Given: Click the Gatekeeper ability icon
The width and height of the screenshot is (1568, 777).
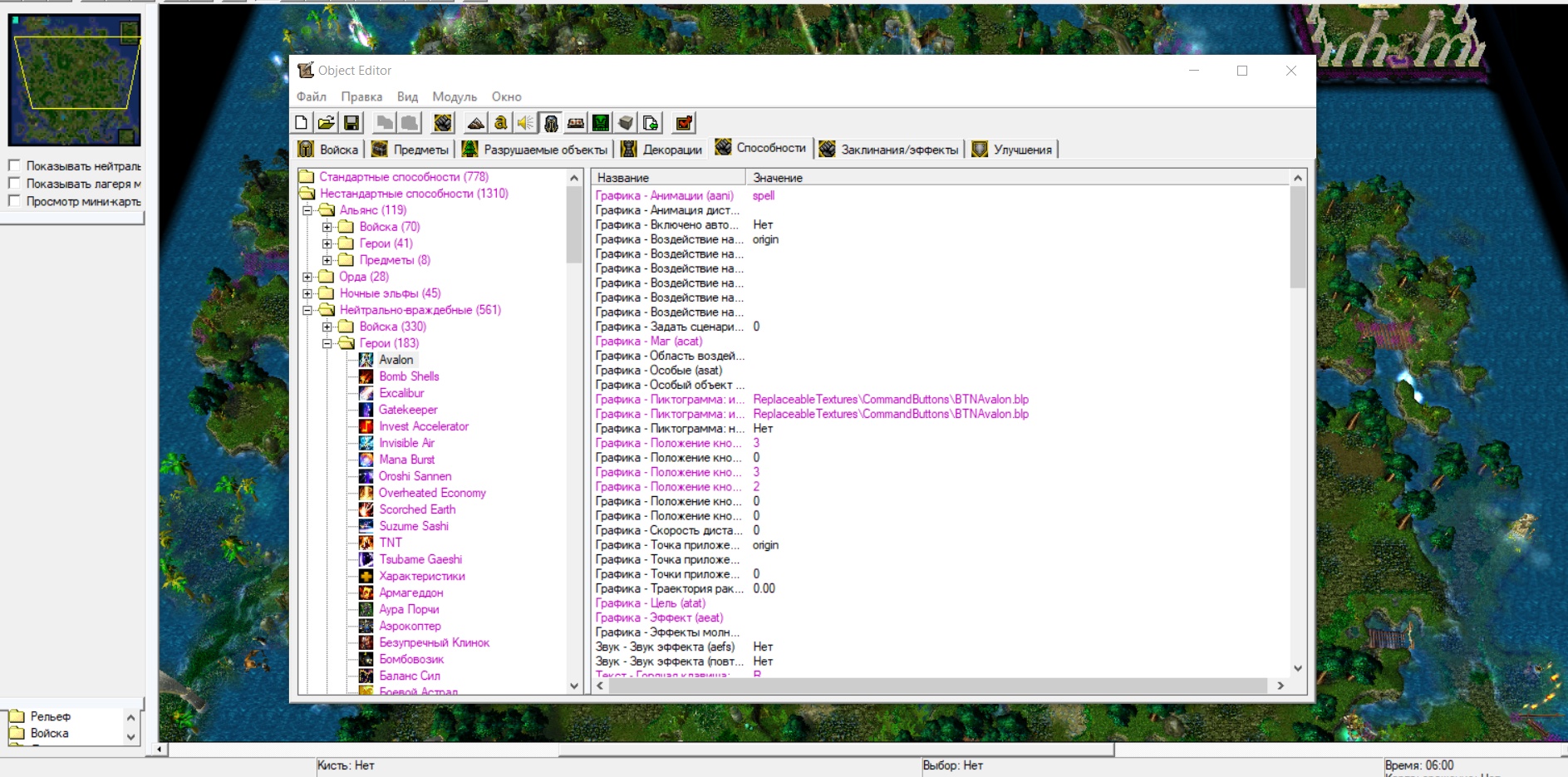Looking at the screenshot, I should [366, 410].
